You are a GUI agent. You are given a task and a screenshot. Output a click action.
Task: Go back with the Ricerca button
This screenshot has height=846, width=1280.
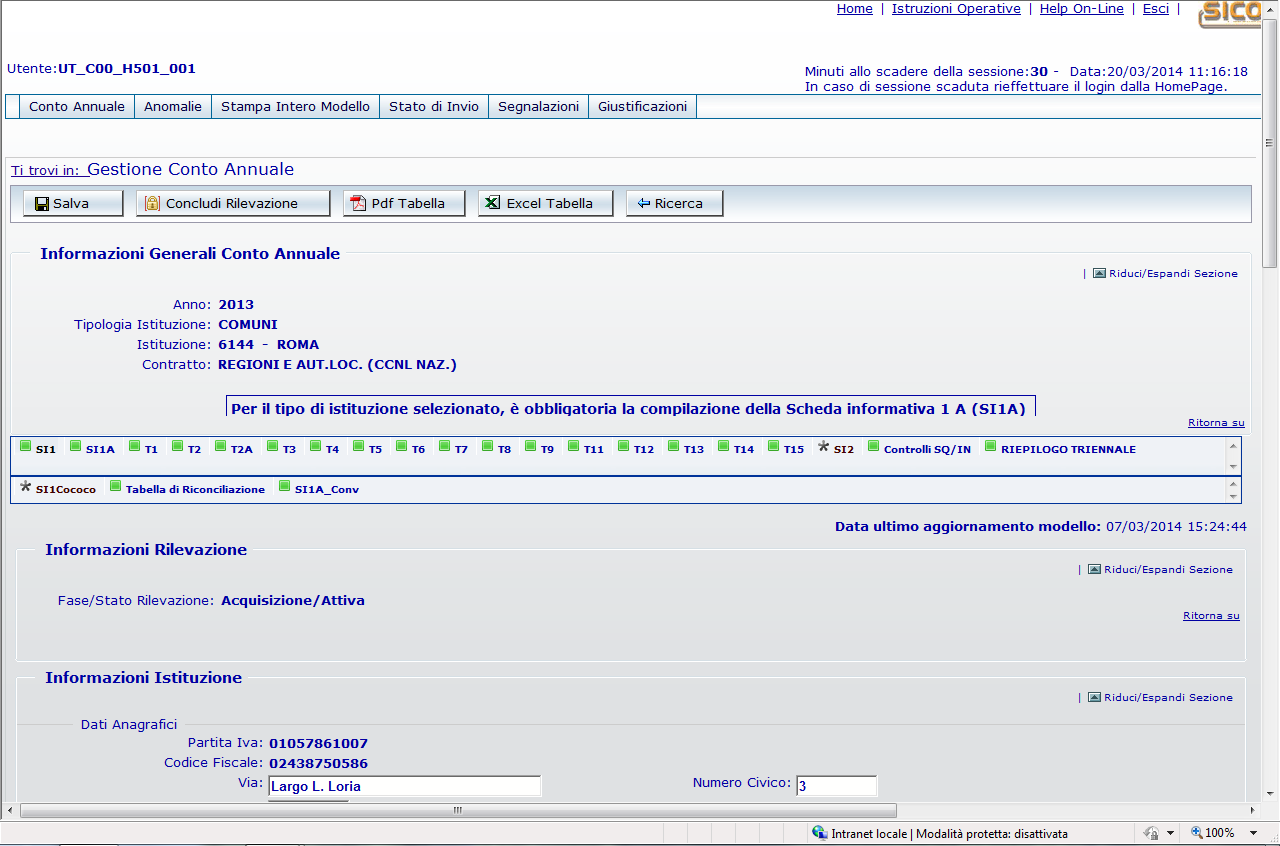675,203
